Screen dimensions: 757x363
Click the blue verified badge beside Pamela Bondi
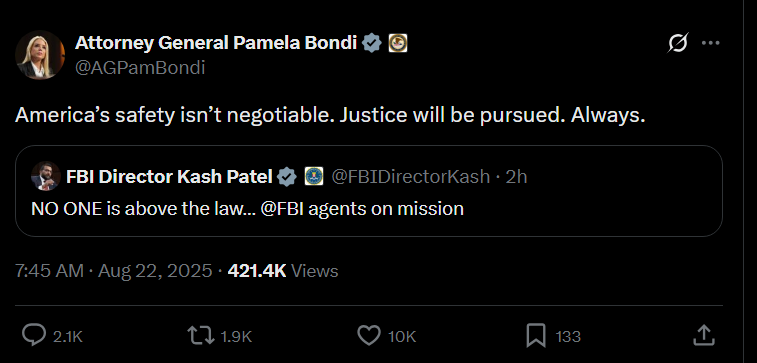pyautogui.click(x=372, y=43)
